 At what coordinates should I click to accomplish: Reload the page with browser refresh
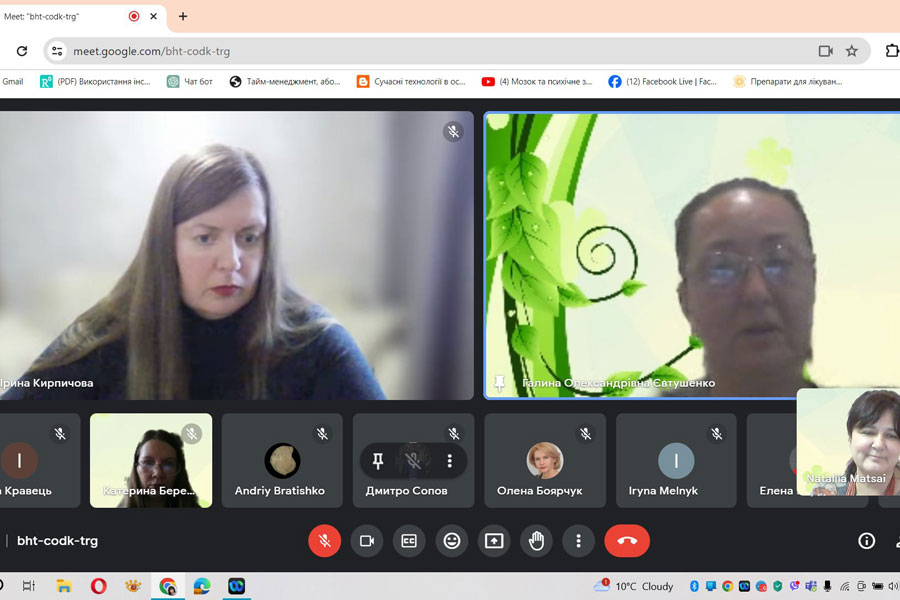[22, 51]
